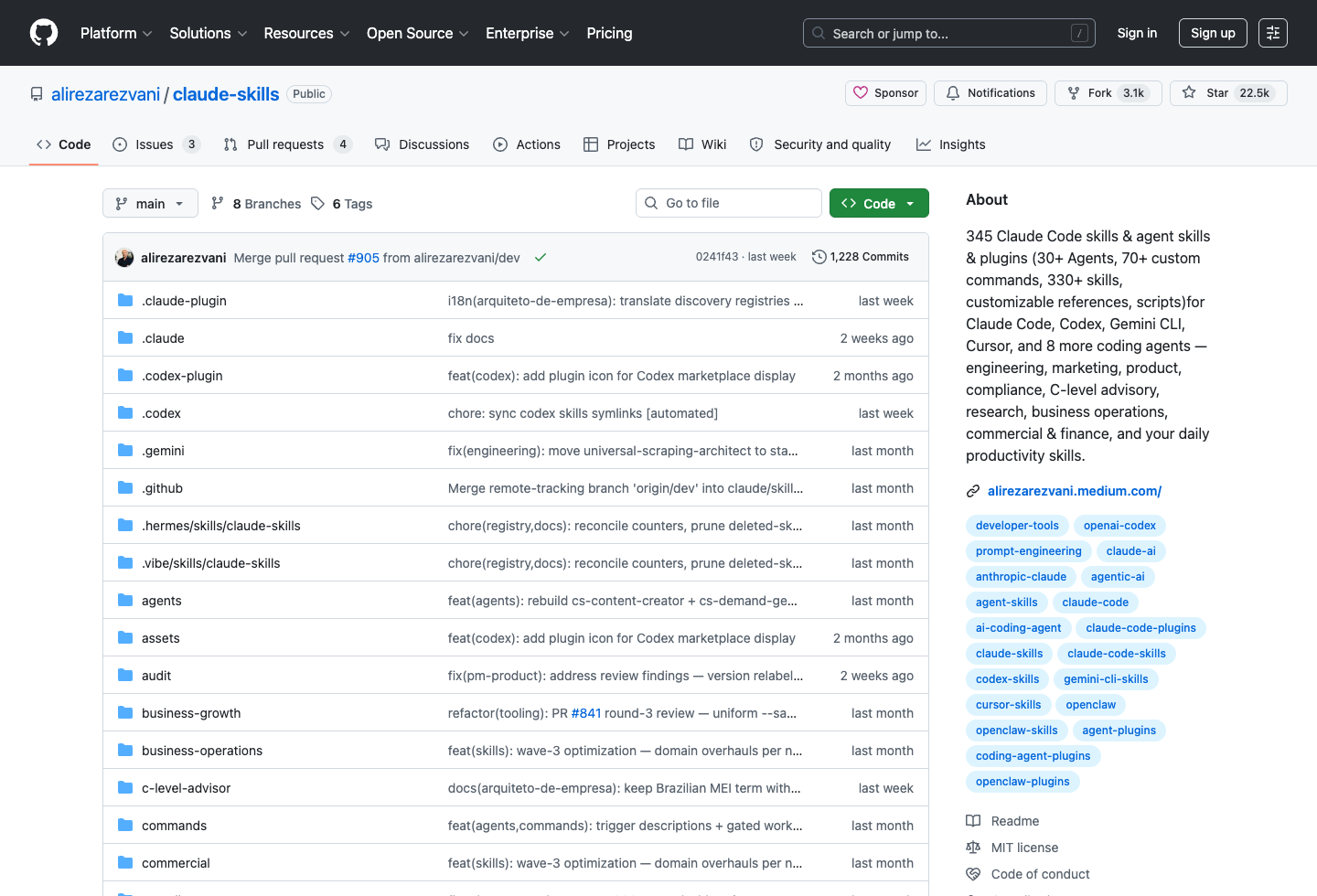Open alirezarezvani avatar in commit row
Viewport: 1317px width, 896px height.
(x=124, y=258)
